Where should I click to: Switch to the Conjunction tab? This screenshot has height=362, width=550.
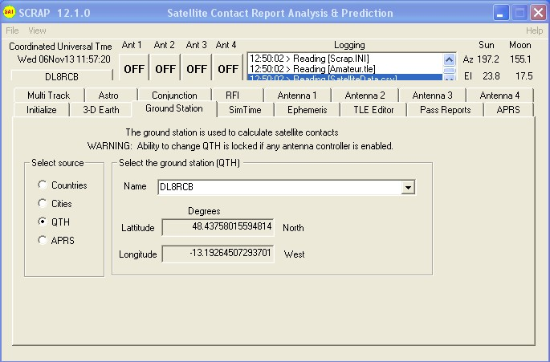pos(174,95)
